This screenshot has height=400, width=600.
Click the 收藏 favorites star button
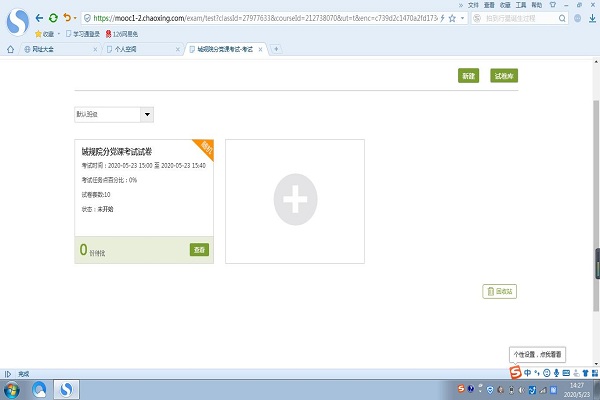click(43, 33)
